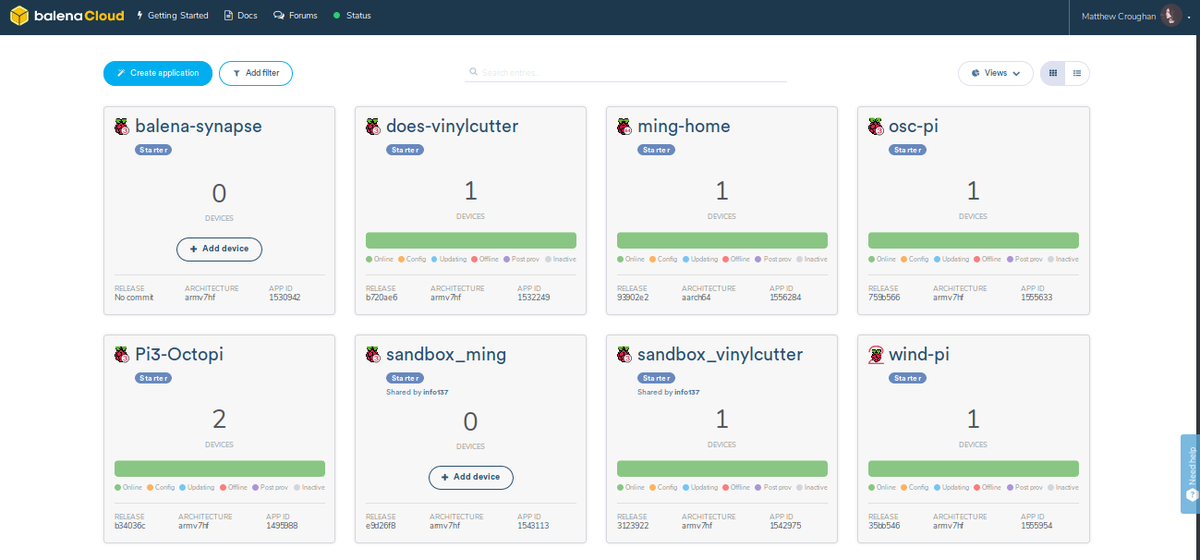Screen dimensions: 1200x560
Task: Click App ID 1543113 on sandbox_ming card
Action: pyautogui.click(x=534, y=526)
